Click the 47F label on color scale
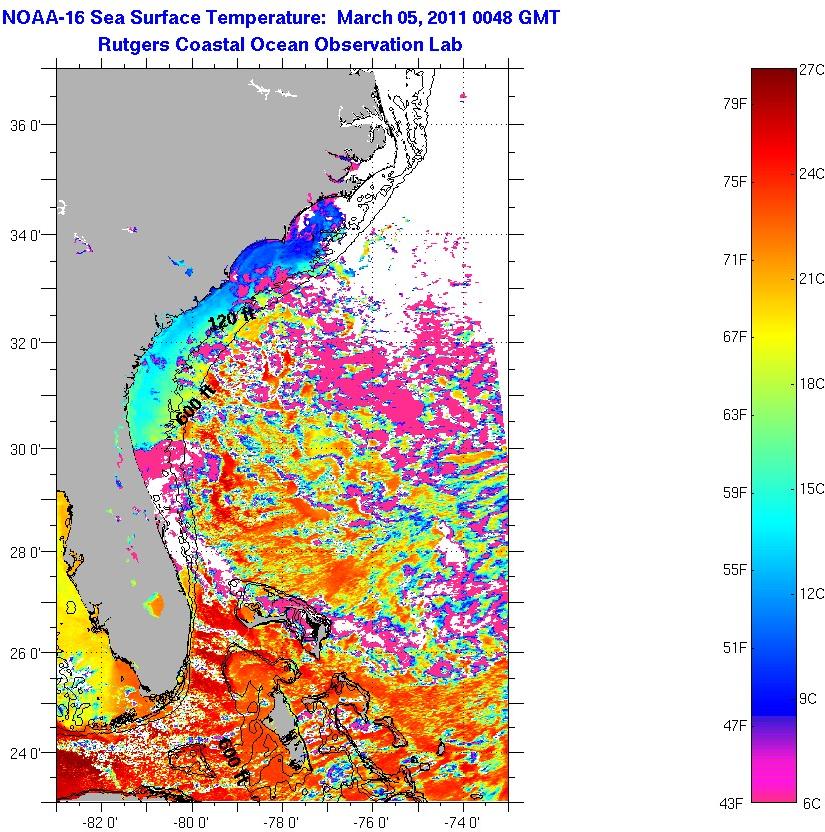 pos(735,726)
